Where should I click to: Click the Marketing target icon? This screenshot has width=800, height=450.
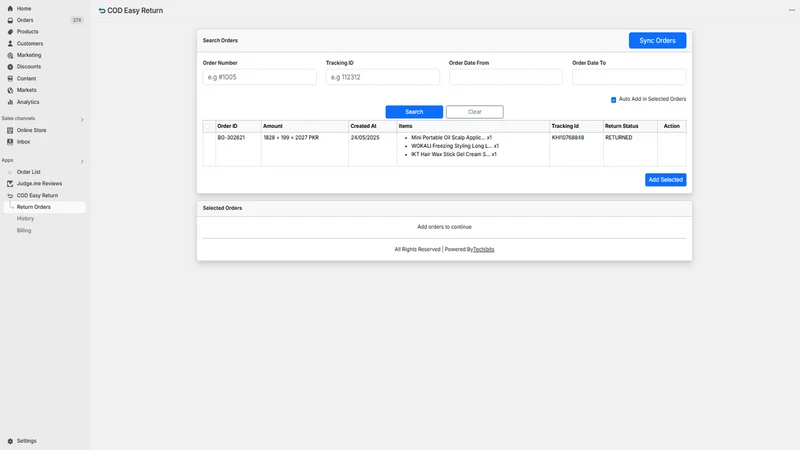(x=10, y=55)
